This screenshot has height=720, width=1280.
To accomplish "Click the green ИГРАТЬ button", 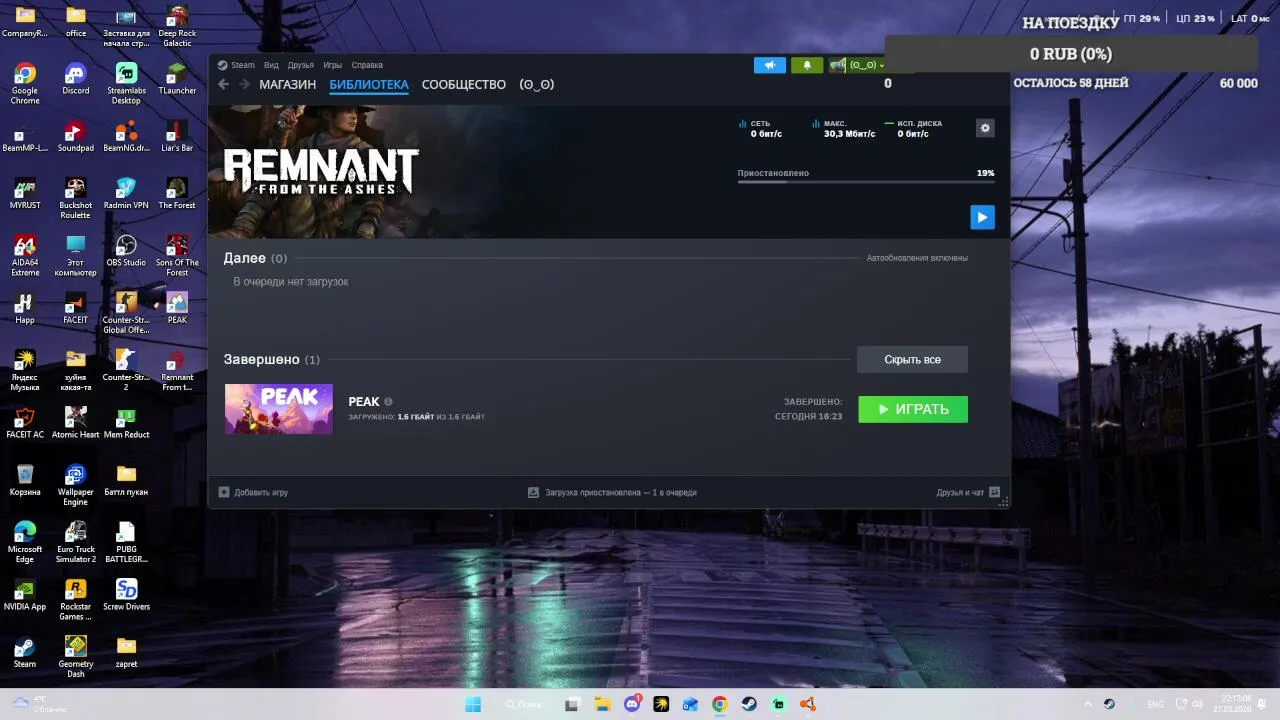I will pyautogui.click(x=913, y=409).
